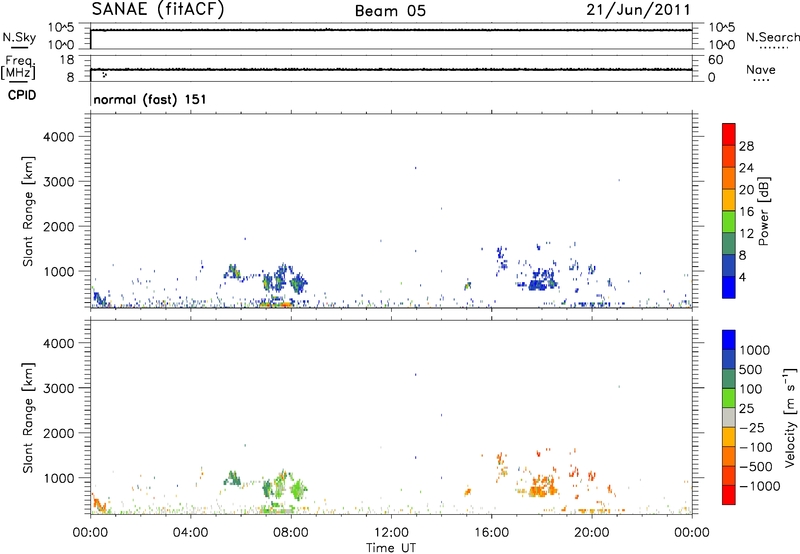Screen dimensions: 800x554
Task: Click the N.Sky noise trace line
Action: (x=391, y=30)
